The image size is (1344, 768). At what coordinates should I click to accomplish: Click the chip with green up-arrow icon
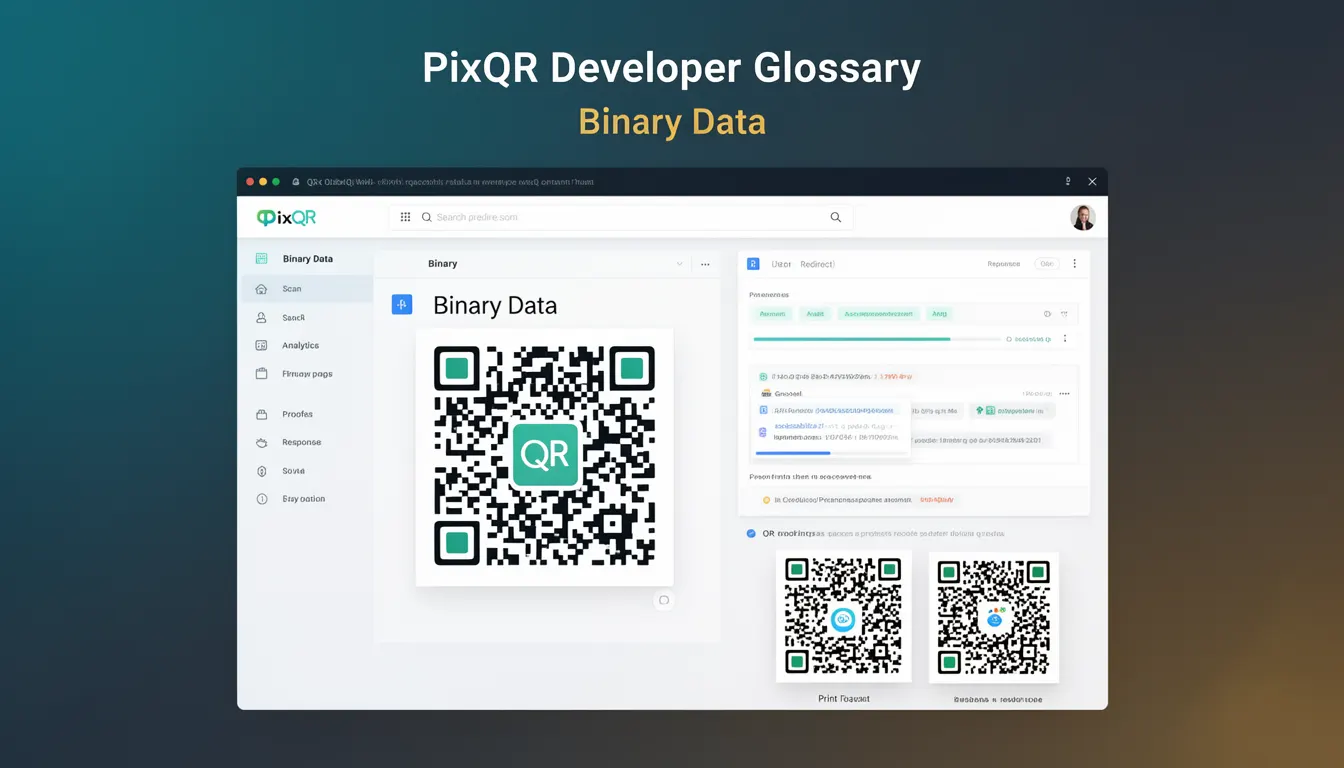(x=1011, y=411)
